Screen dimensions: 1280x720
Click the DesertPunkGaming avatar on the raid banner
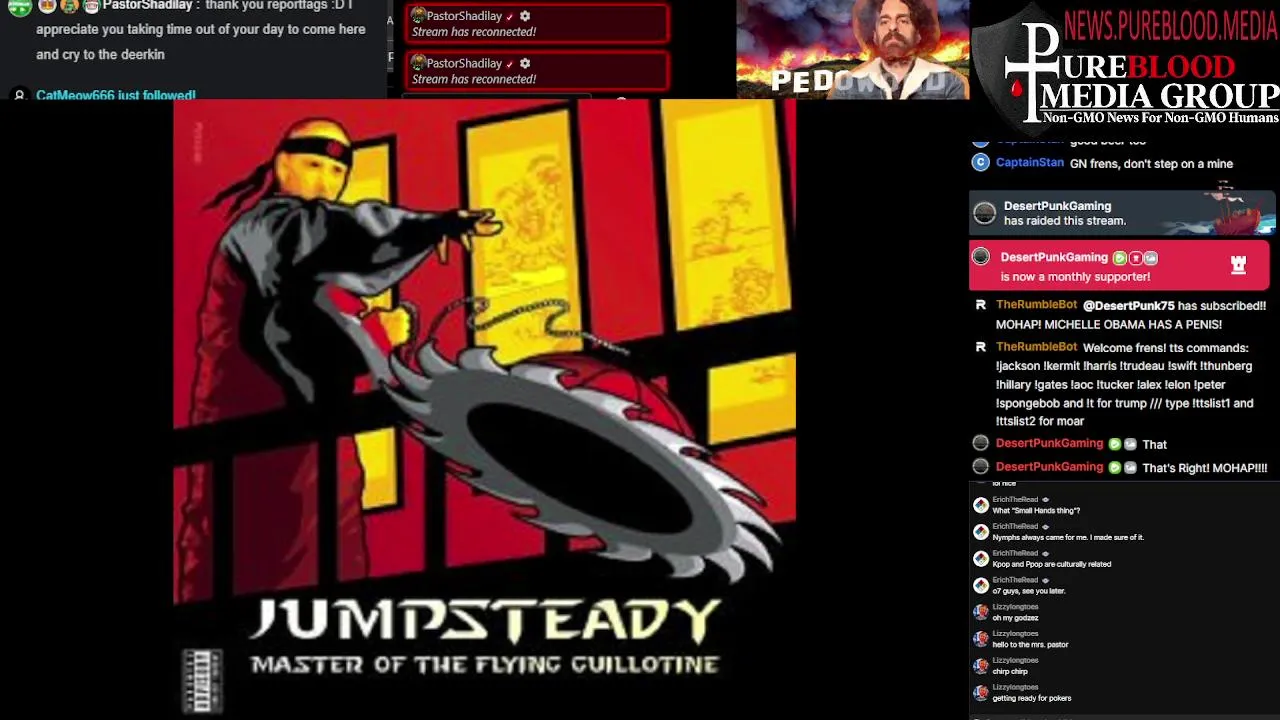pyautogui.click(x=984, y=213)
